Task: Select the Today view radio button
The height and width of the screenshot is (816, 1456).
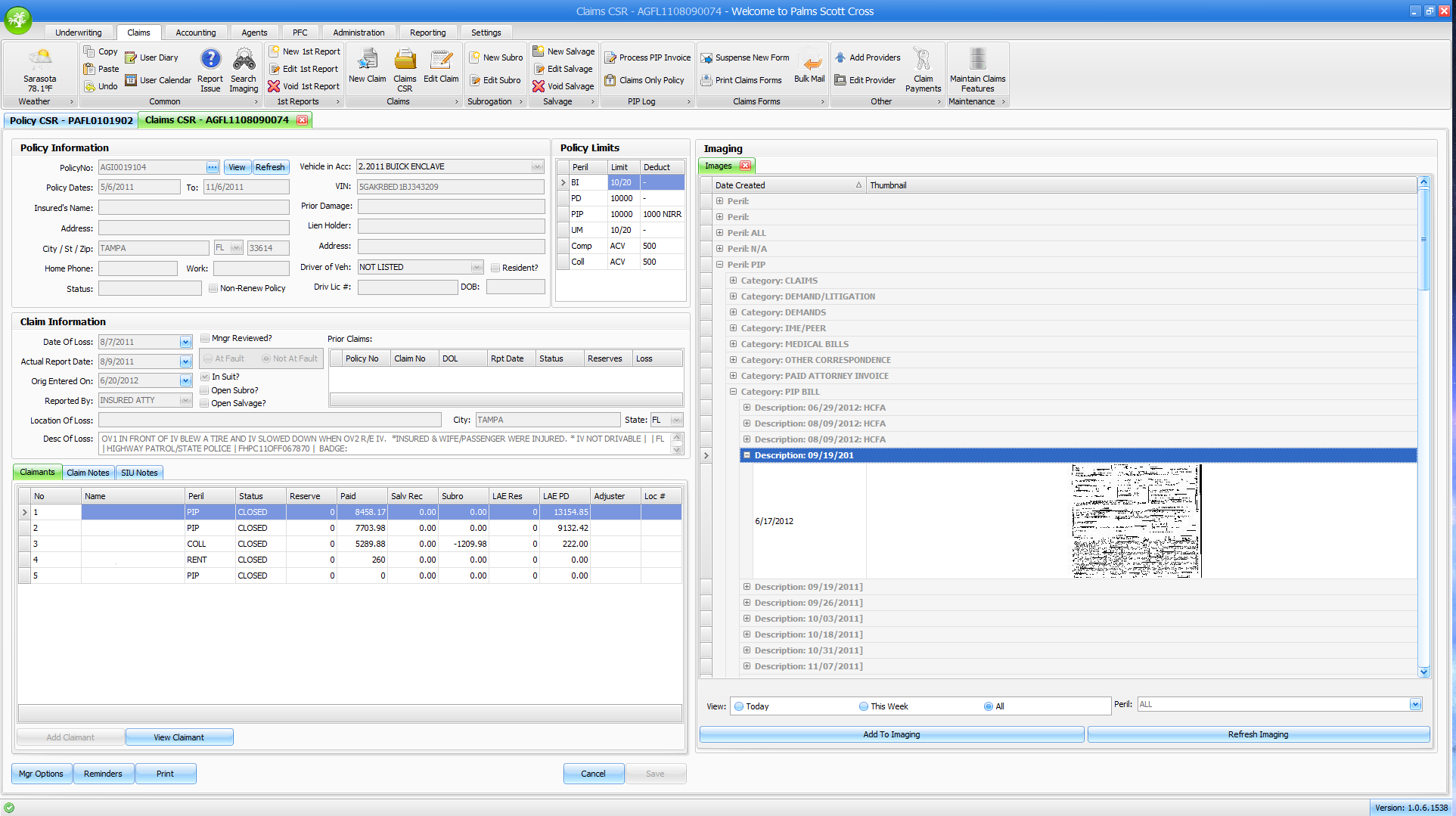Action: coord(739,706)
